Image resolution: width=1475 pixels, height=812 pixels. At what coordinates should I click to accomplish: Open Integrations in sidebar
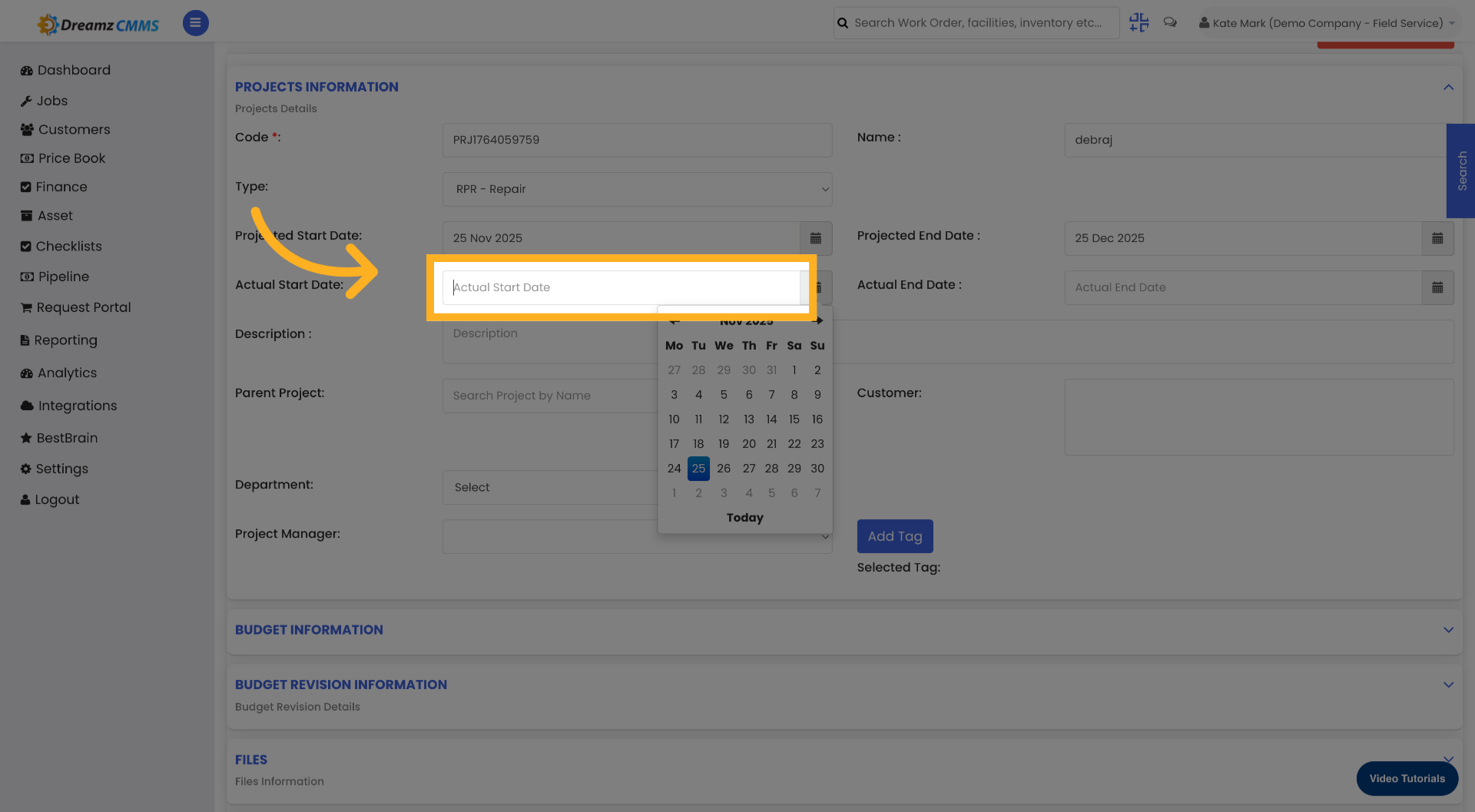coord(69,406)
